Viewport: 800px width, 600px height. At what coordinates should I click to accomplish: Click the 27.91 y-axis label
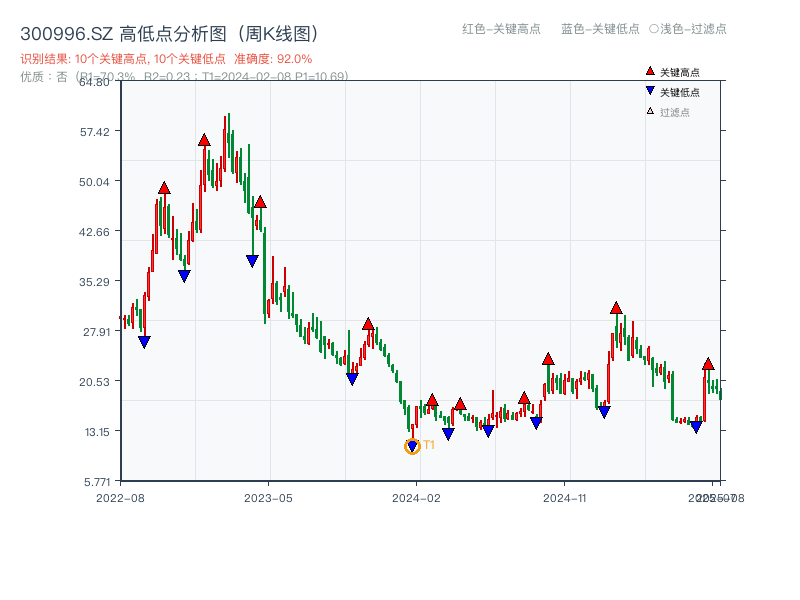pos(96,332)
